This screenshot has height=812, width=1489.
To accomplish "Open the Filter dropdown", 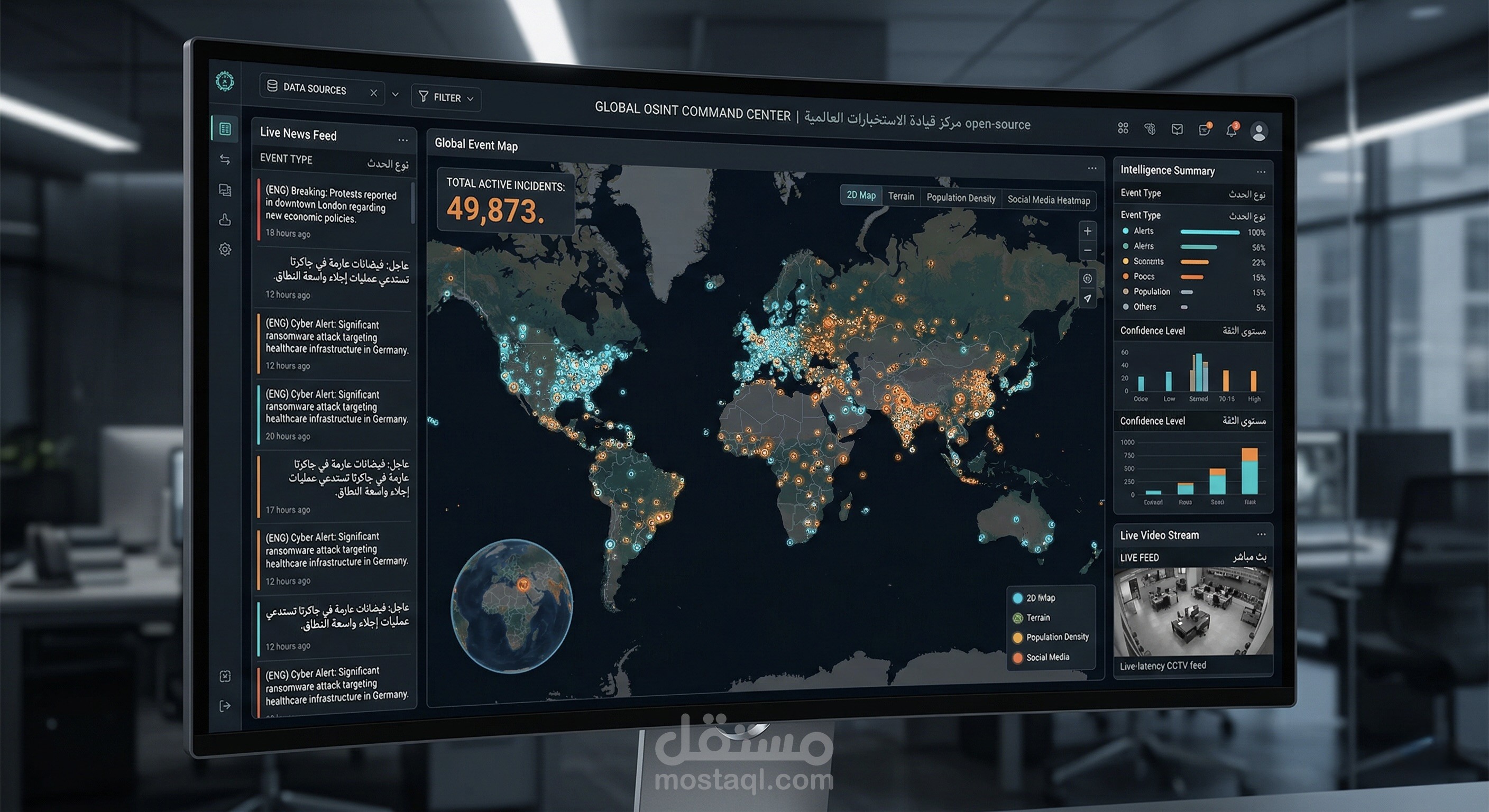I will pyautogui.click(x=446, y=98).
